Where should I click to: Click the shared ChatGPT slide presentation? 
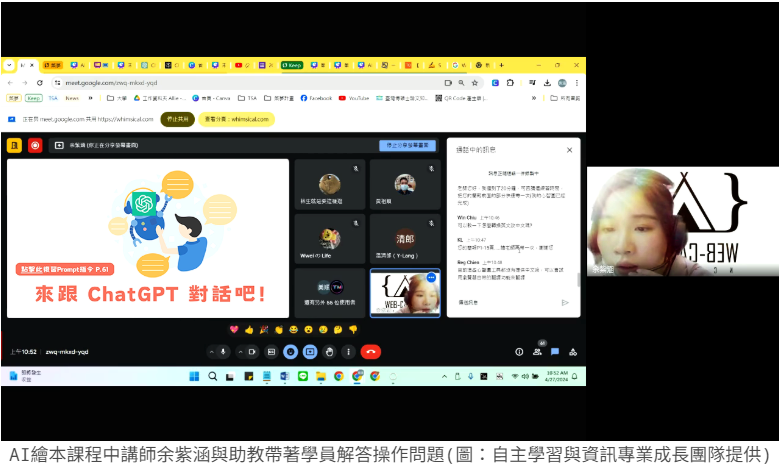pyautogui.click(x=148, y=238)
